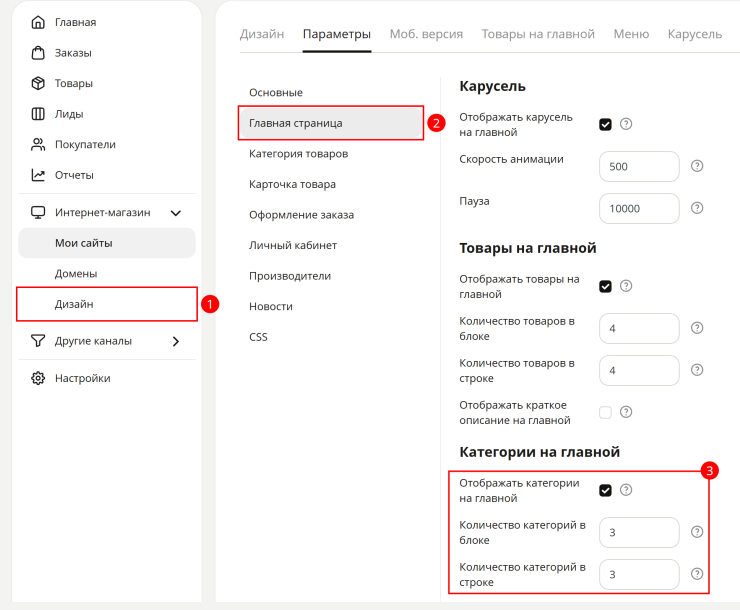Image resolution: width=740 pixels, height=610 pixels.
Task: Click the Пауза field with 10000
Action: pos(639,209)
